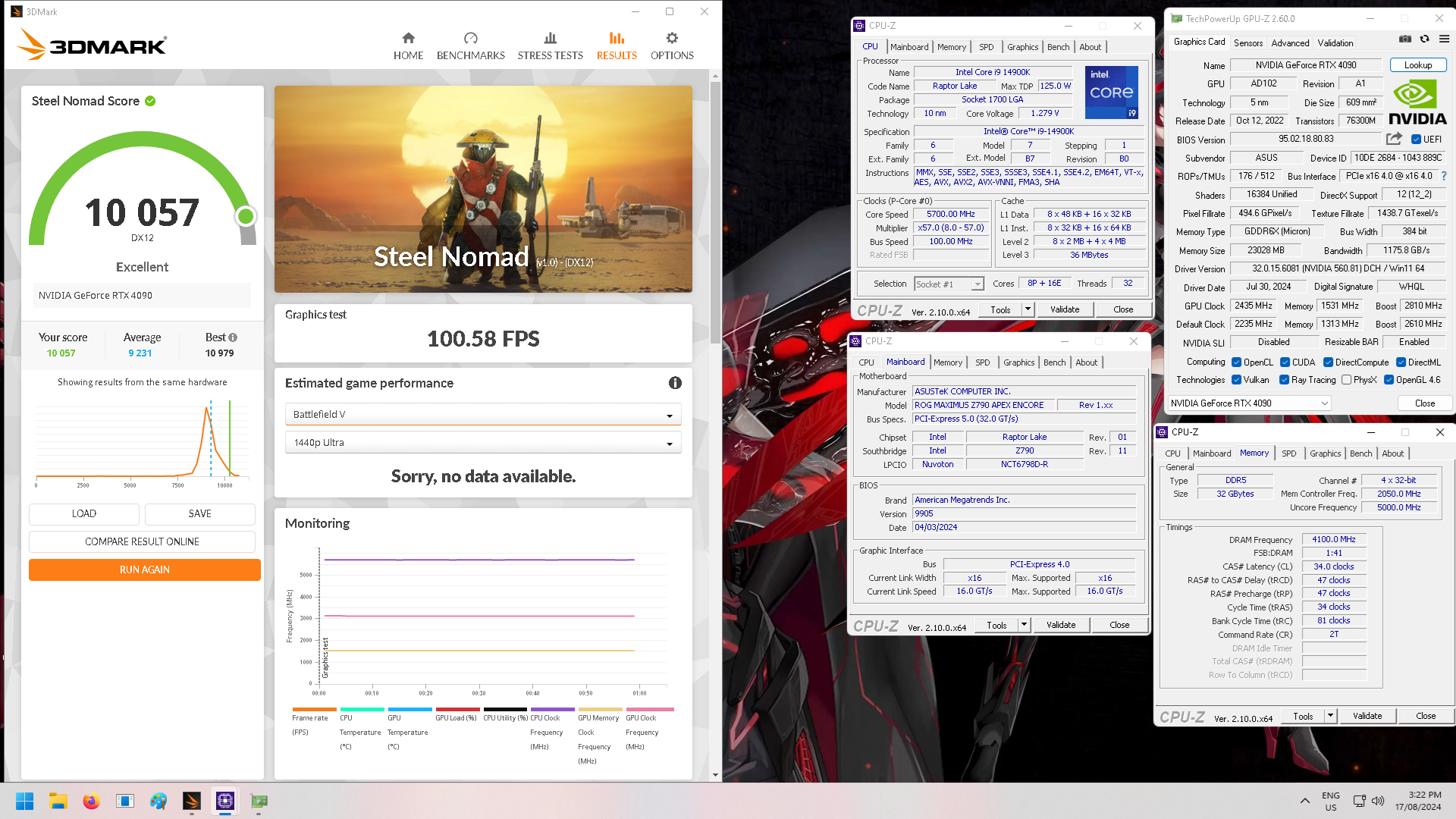Go to 3DMark HOME page

pos(408,46)
